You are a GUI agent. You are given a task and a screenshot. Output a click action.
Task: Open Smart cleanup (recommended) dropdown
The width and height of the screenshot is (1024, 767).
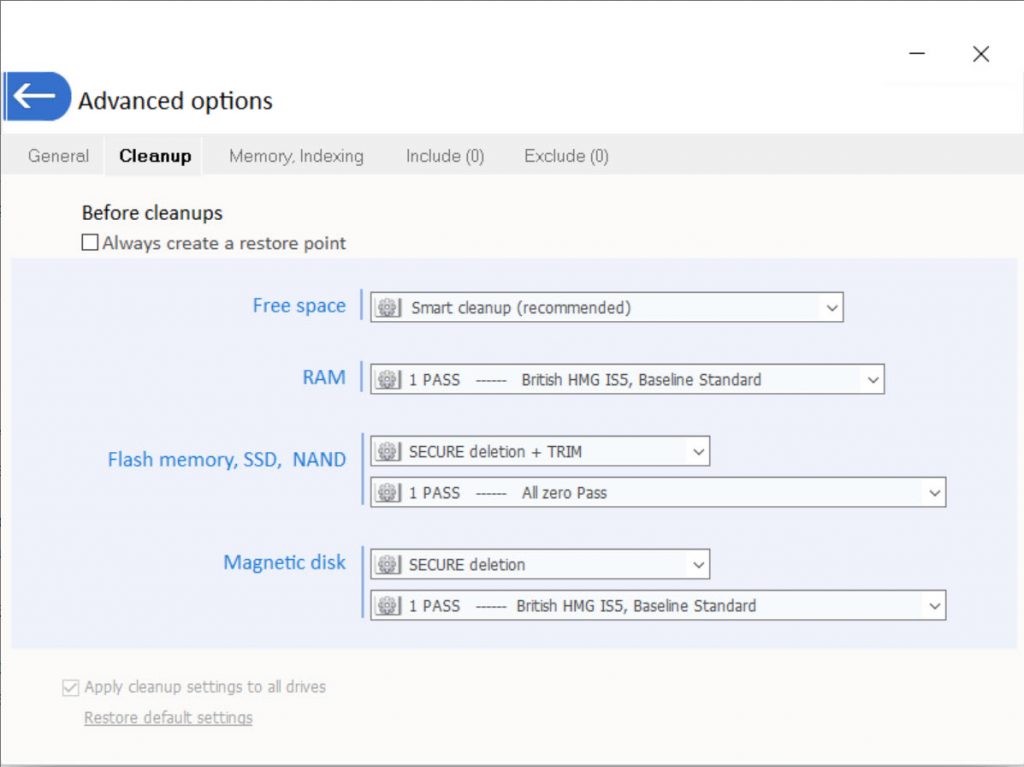pos(607,308)
